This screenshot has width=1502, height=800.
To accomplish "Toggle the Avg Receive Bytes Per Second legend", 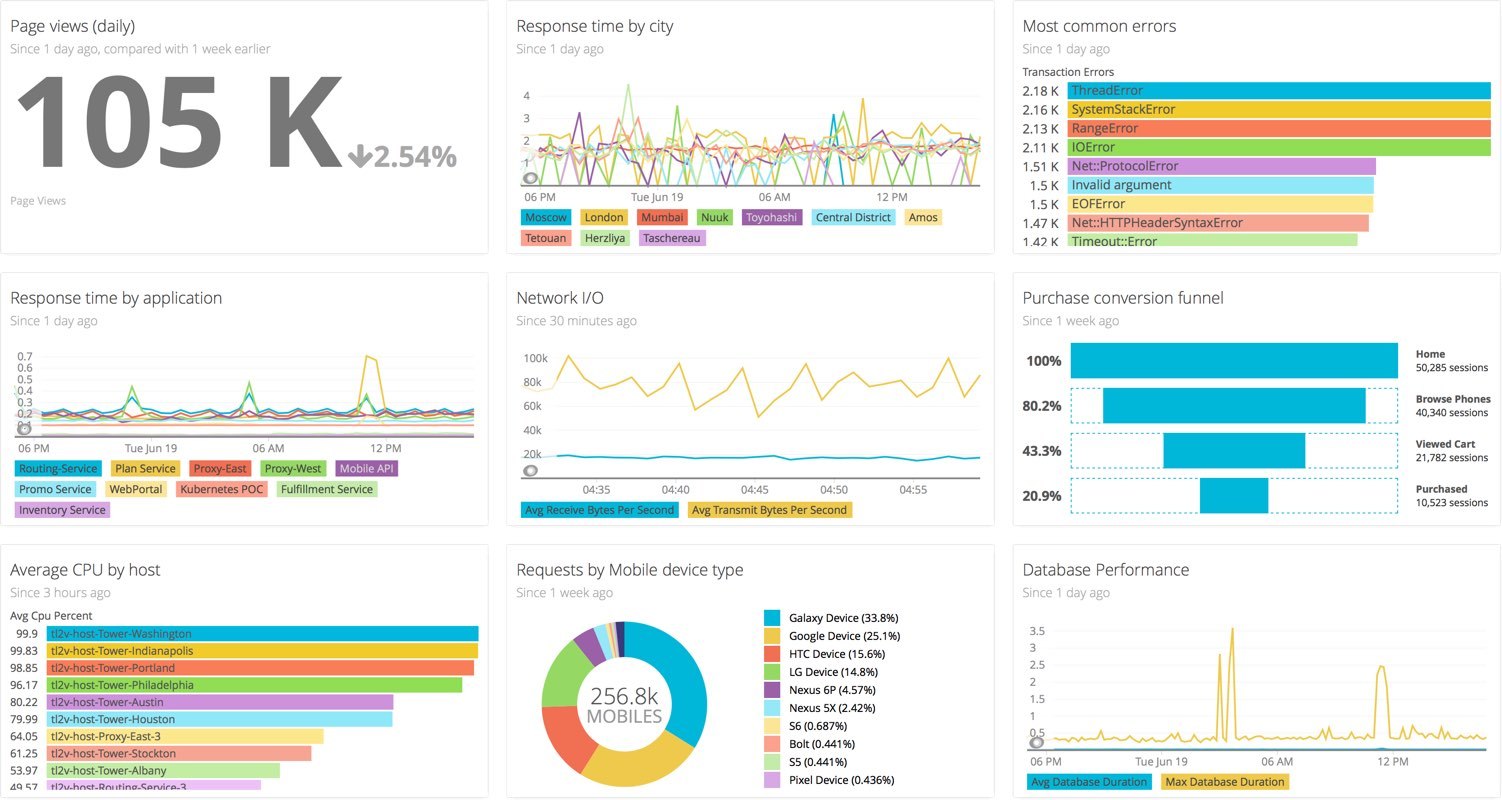I will pos(599,510).
